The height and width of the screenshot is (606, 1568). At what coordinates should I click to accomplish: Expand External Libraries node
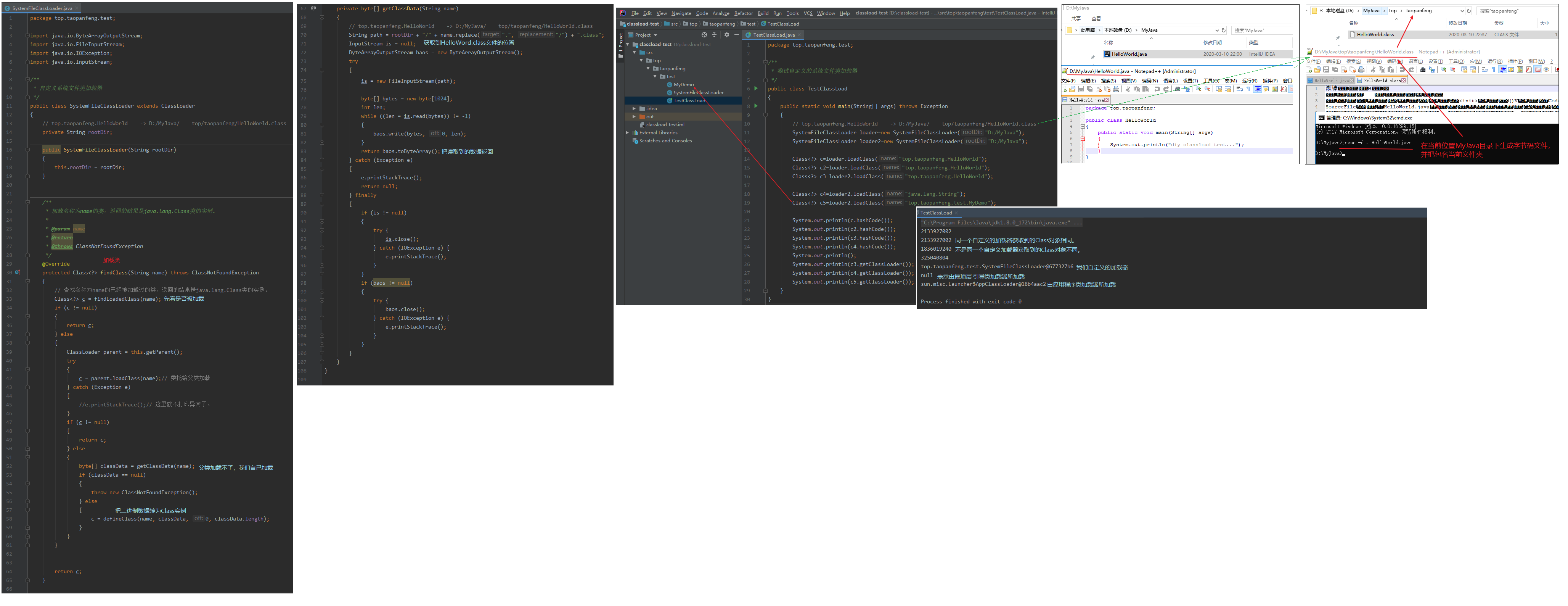coord(628,132)
